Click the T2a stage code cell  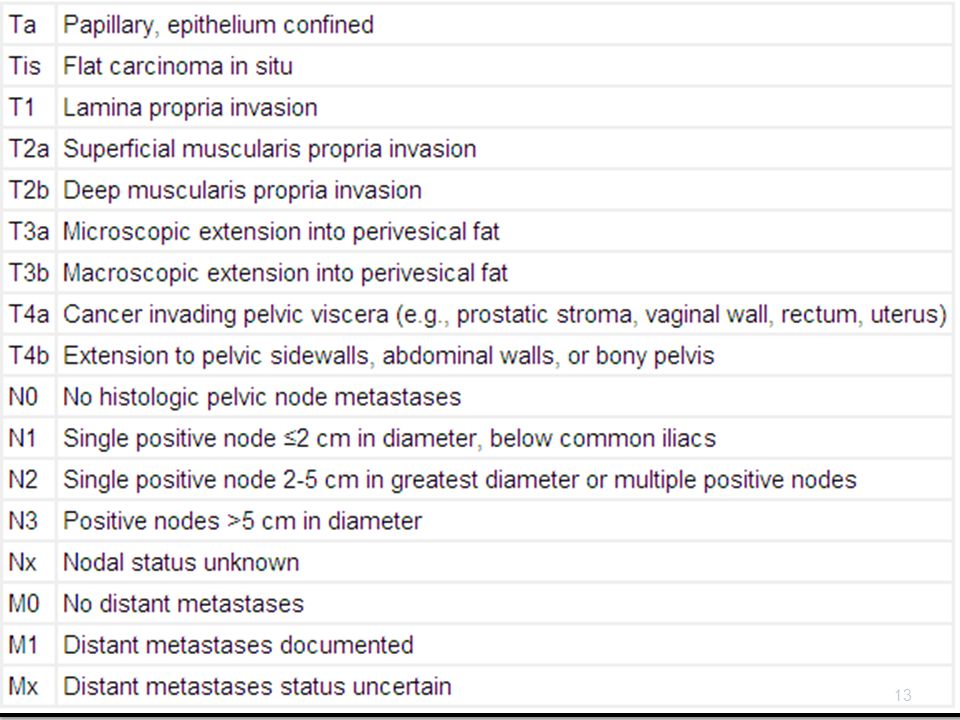tap(28, 149)
